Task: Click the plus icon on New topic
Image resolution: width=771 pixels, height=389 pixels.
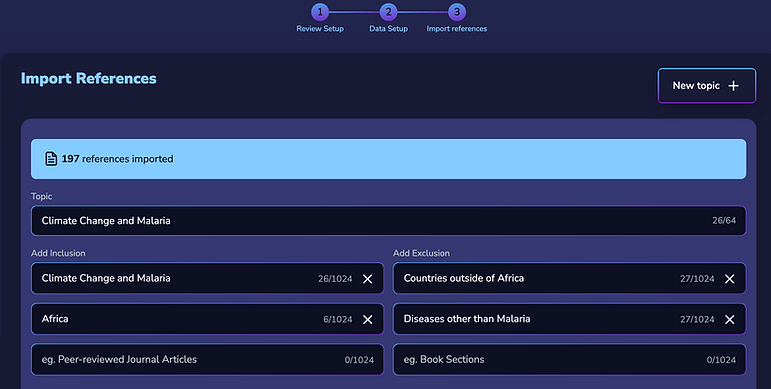Action: [734, 86]
